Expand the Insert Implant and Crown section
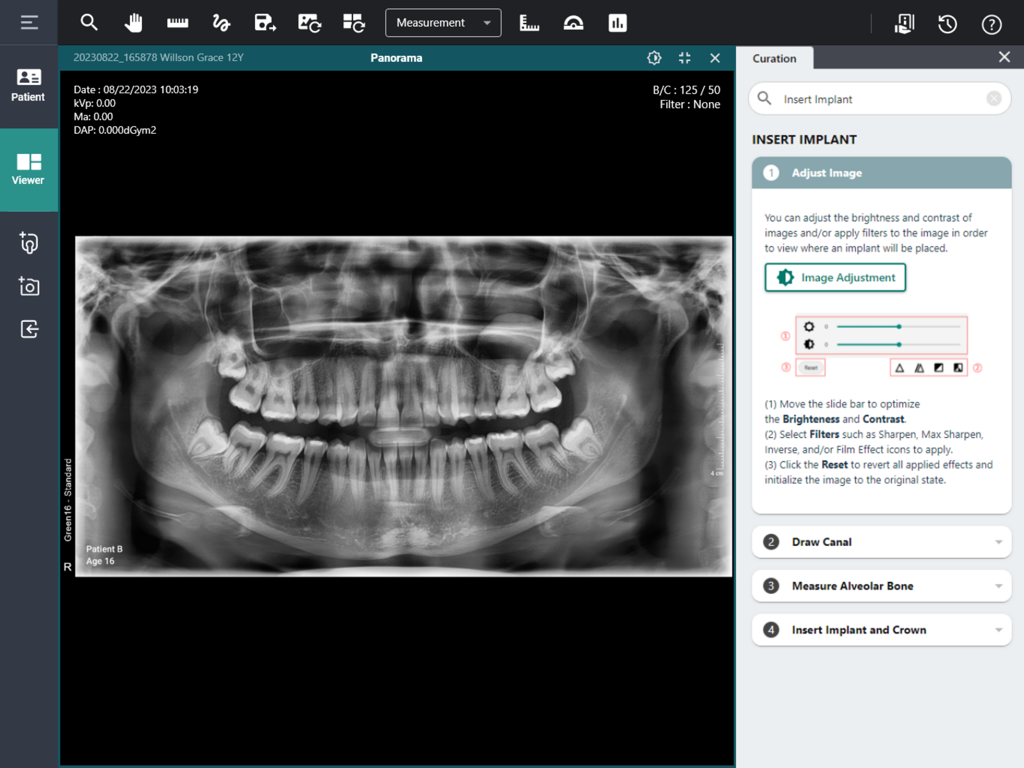 (x=881, y=630)
